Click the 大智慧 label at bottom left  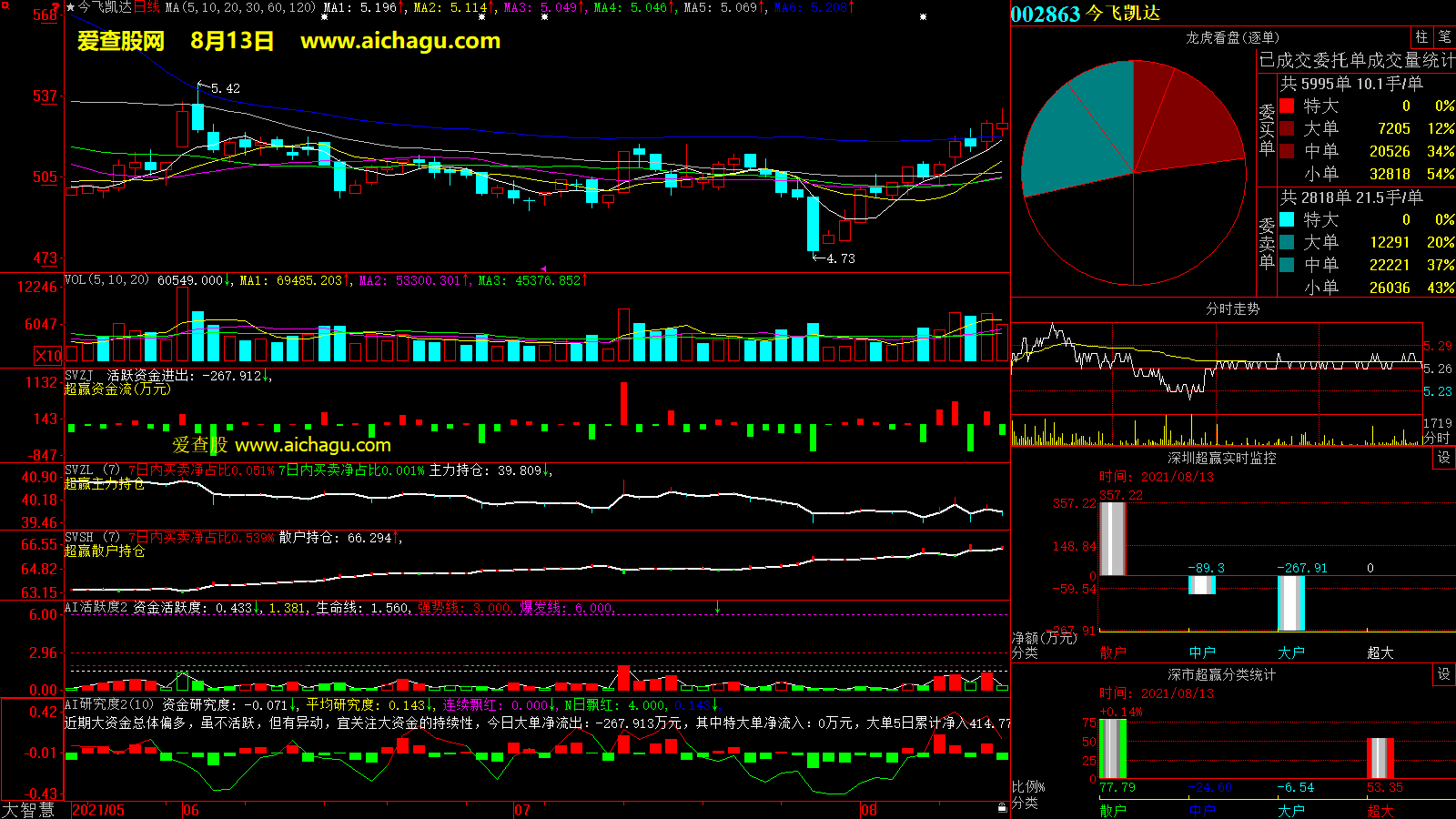coord(28,810)
